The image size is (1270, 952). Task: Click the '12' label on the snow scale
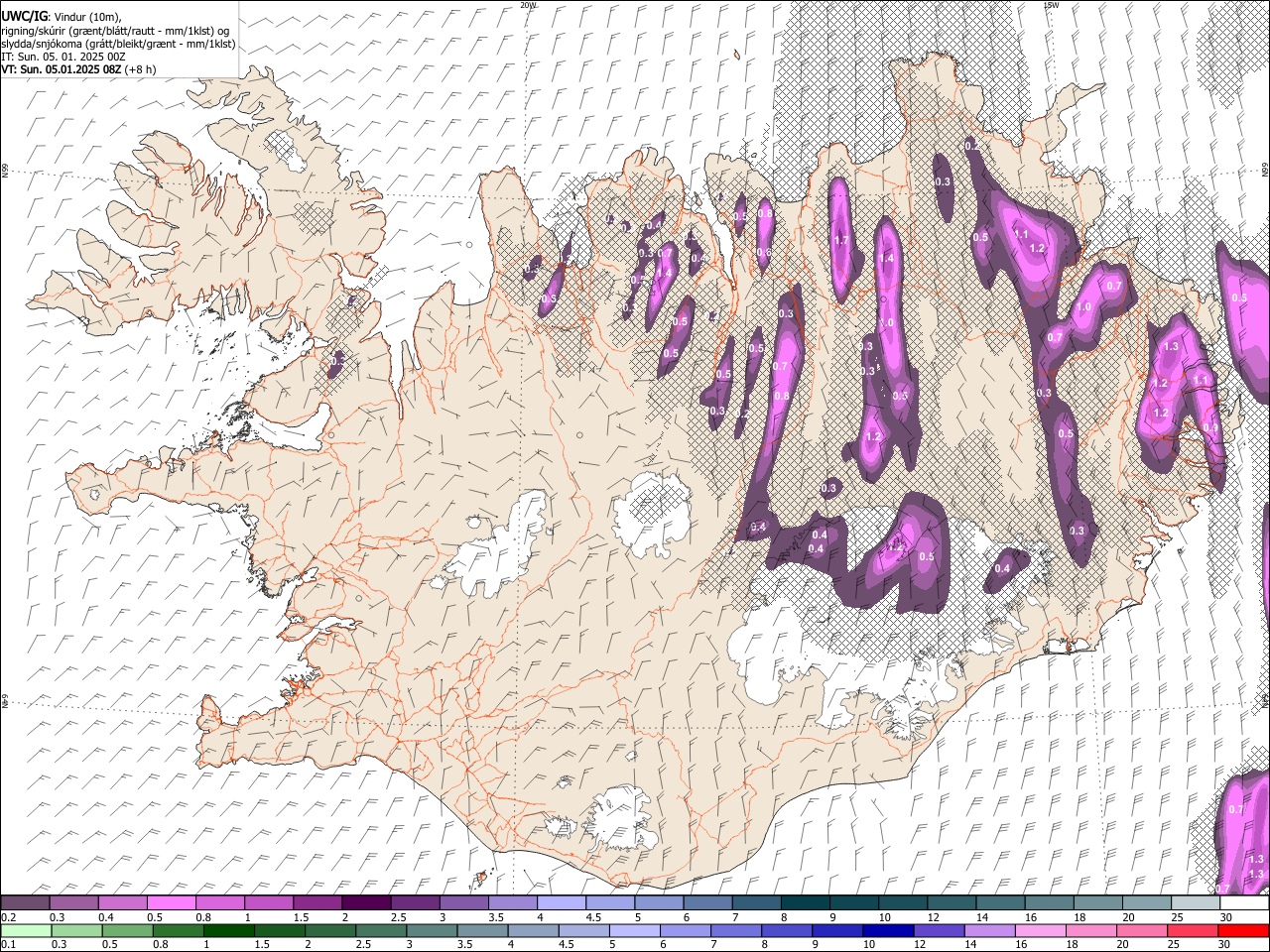pyautogui.click(x=935, y=917)
